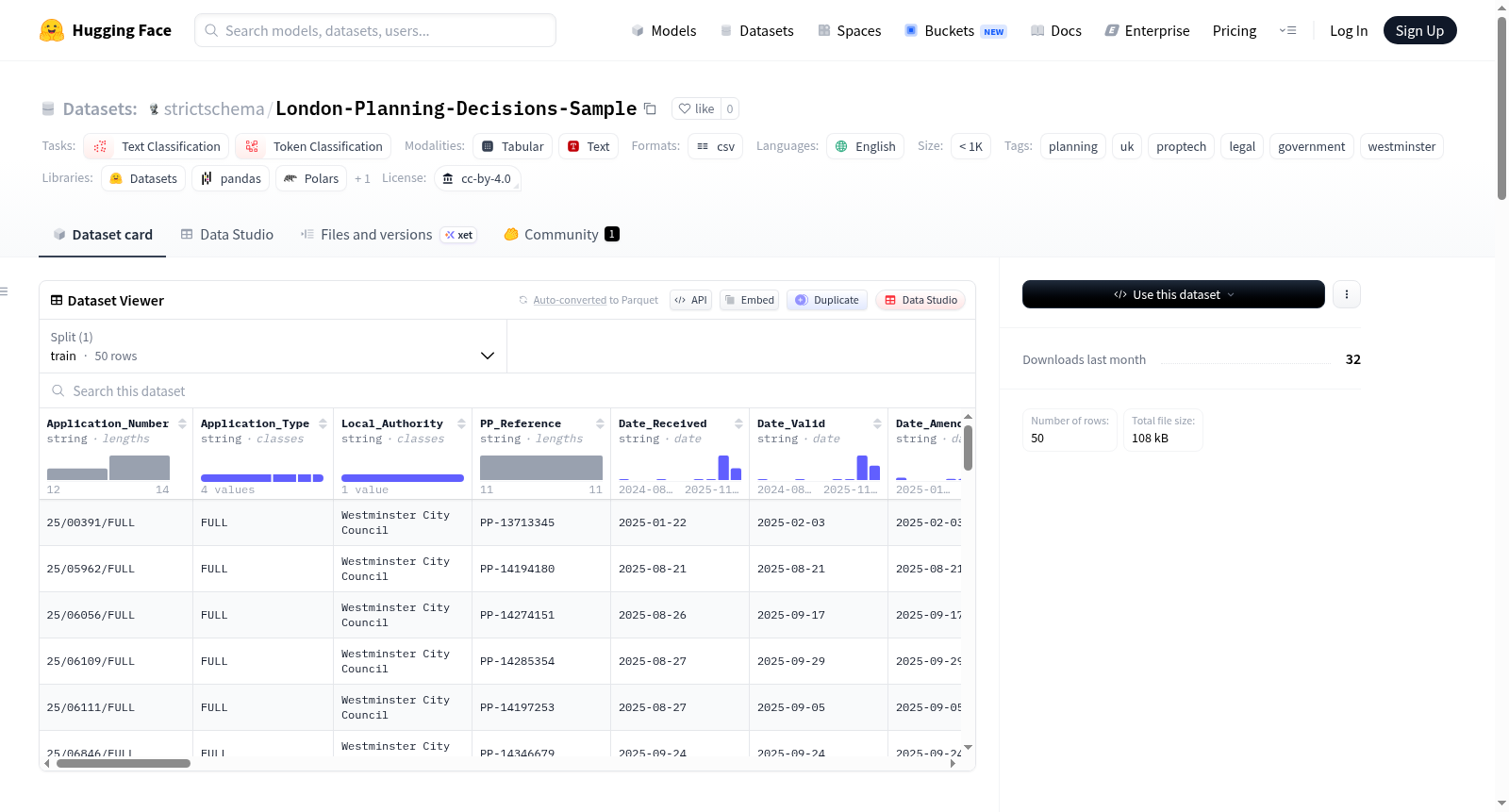Click the cc-by-4.0 license tag
Viewport: 1509px width, 812px height.
477,178
